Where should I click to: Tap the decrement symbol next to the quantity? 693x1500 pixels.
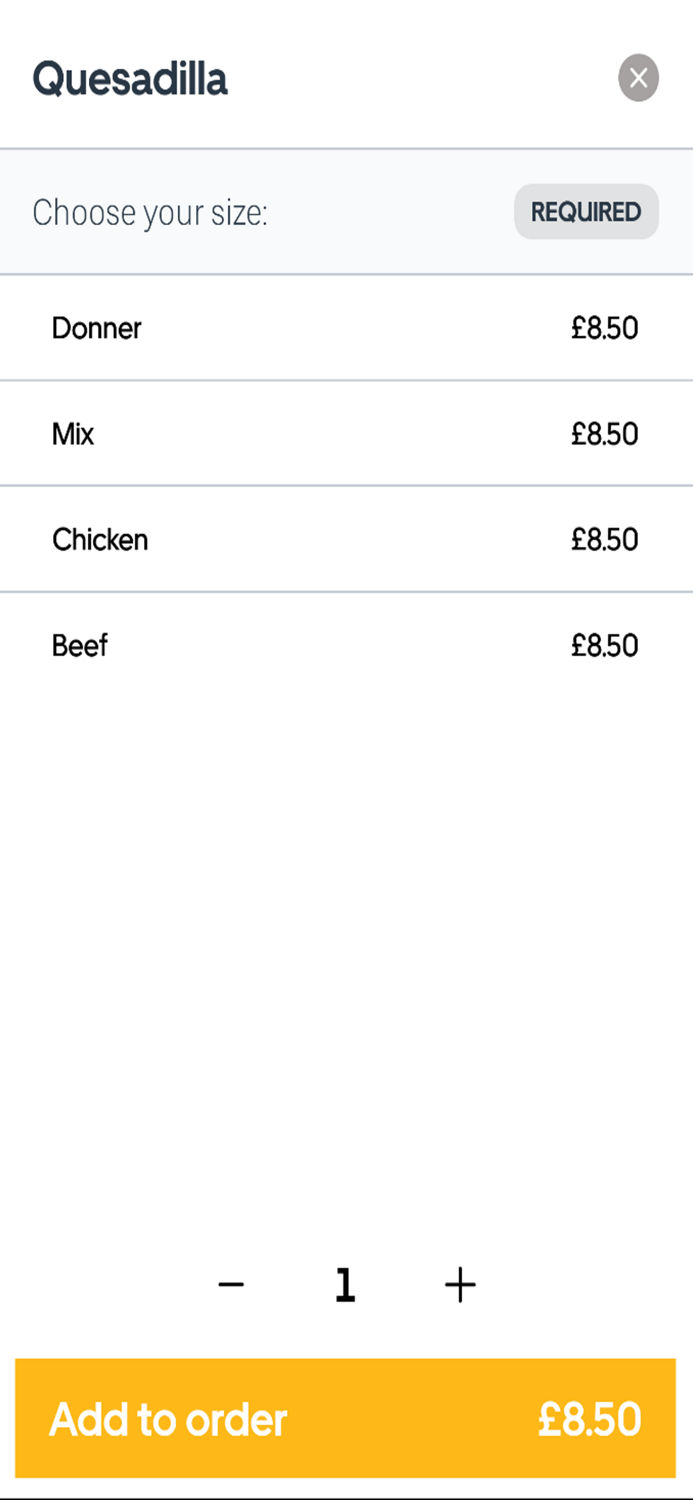231,1285
